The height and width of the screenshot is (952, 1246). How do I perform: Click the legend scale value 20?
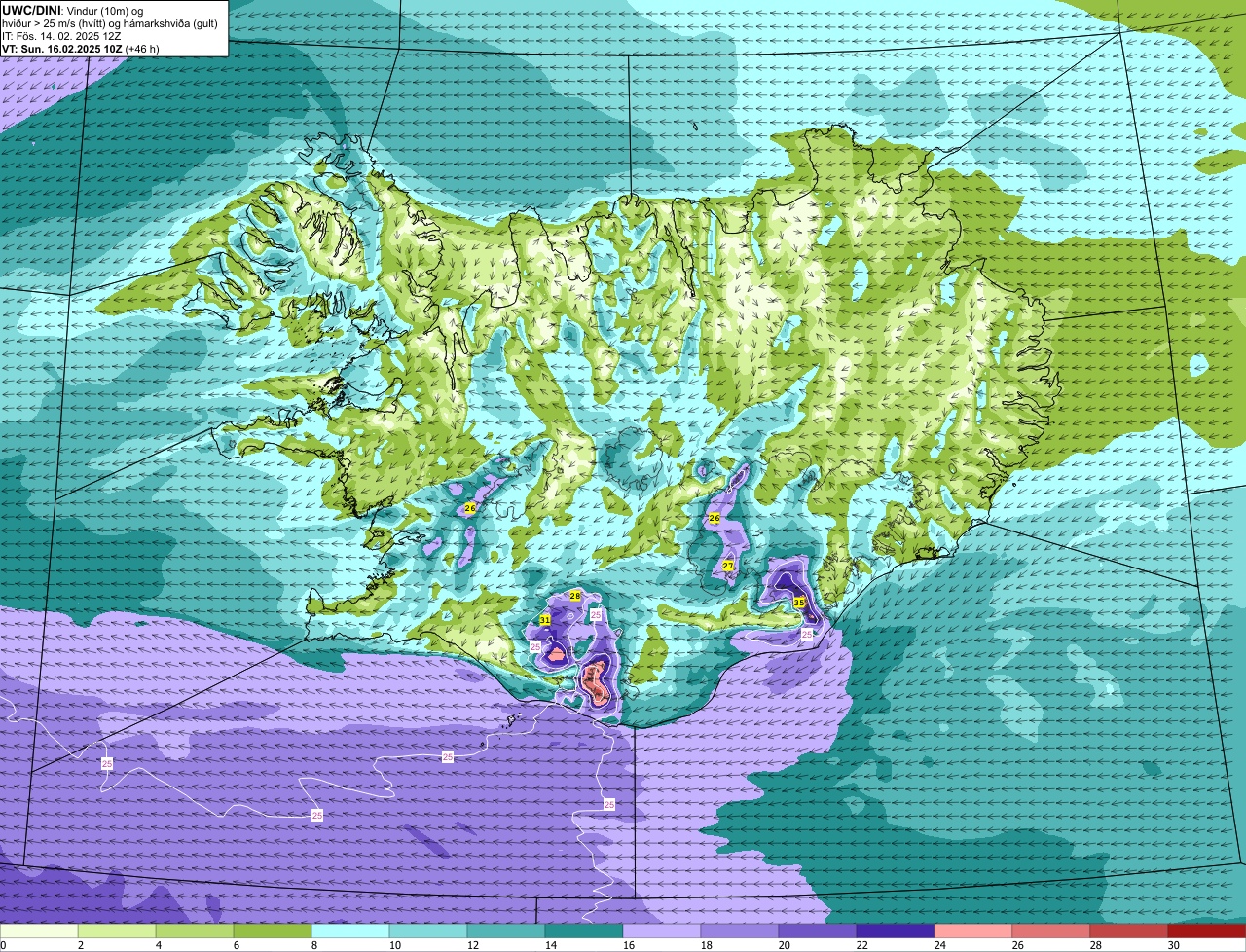point(784,945)
